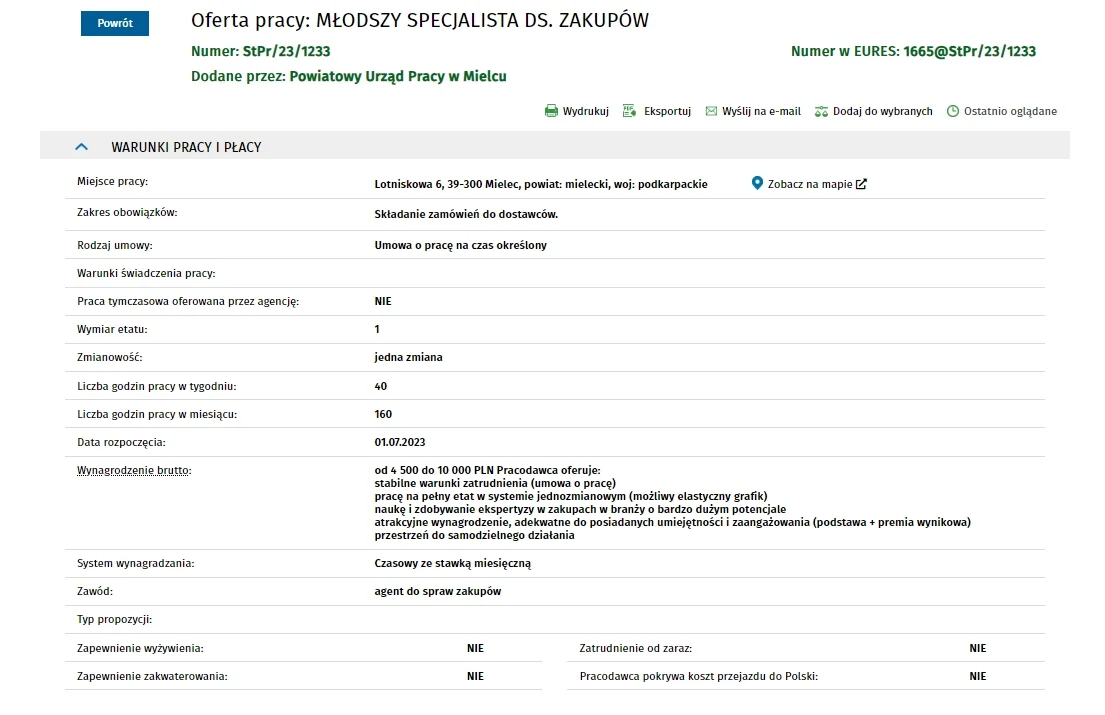
Task: Click the NIE value for Zatrudnienie od zaraz
Action: tap(977, 648)
